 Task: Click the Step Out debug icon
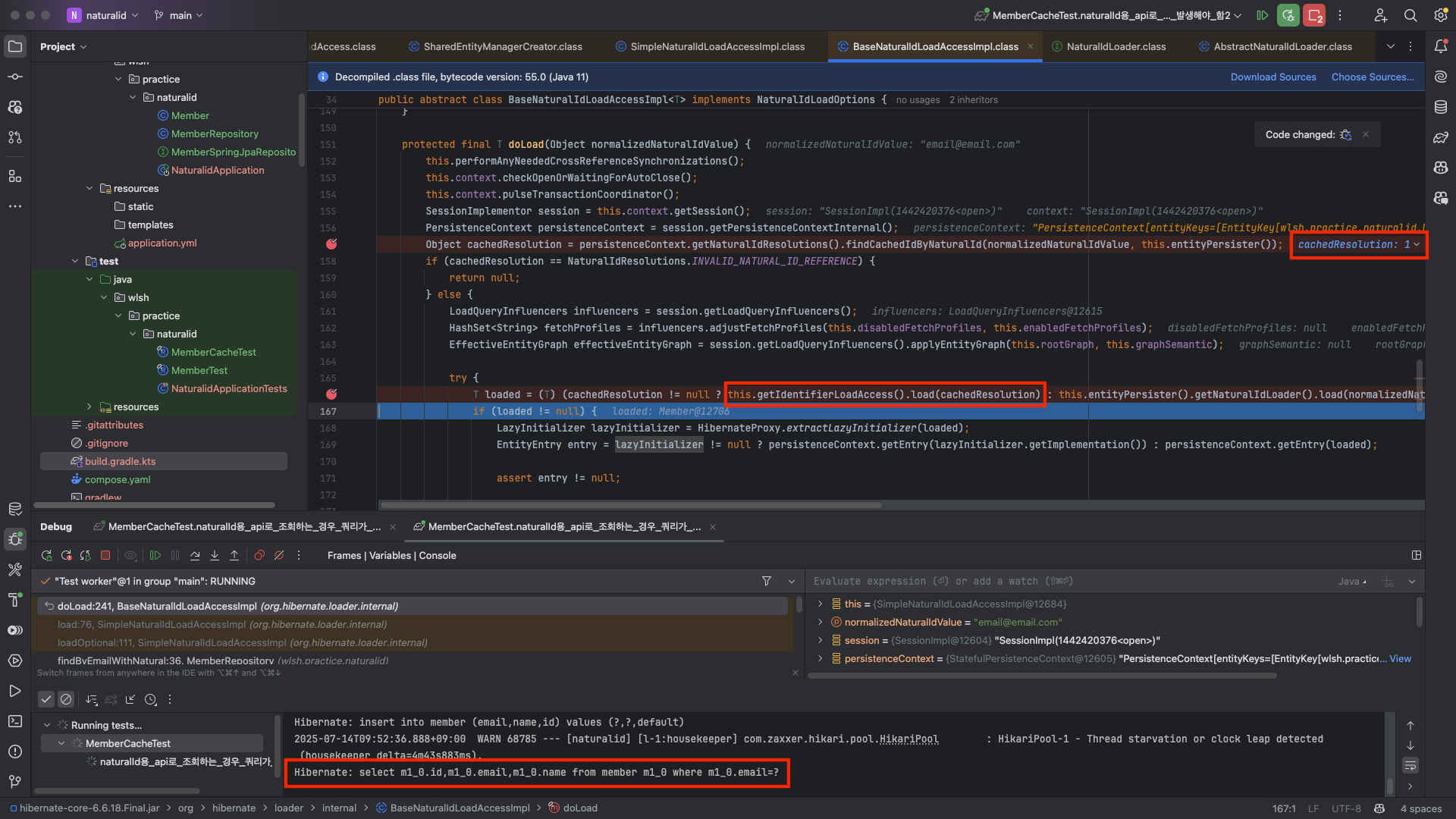[234, 556]
